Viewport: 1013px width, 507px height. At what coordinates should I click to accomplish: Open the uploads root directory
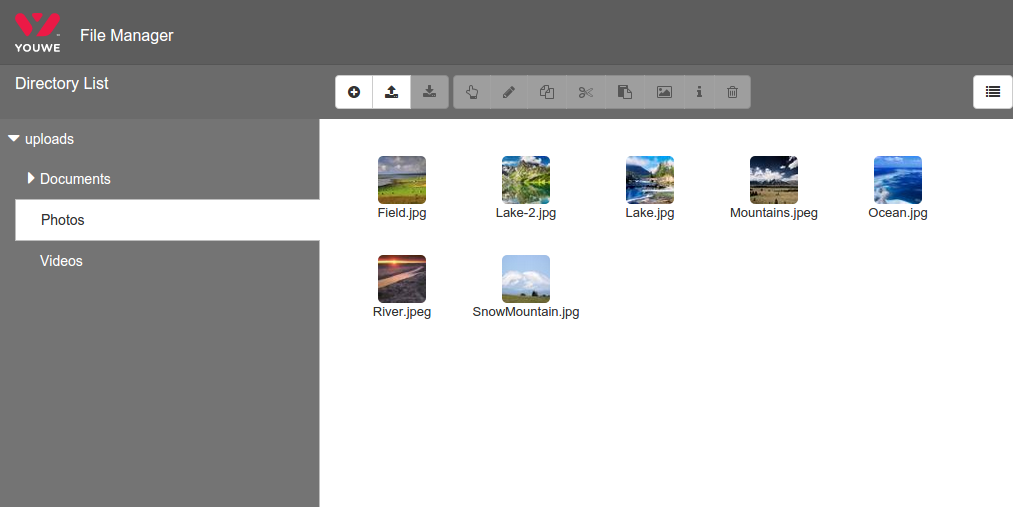click(49, 140)
